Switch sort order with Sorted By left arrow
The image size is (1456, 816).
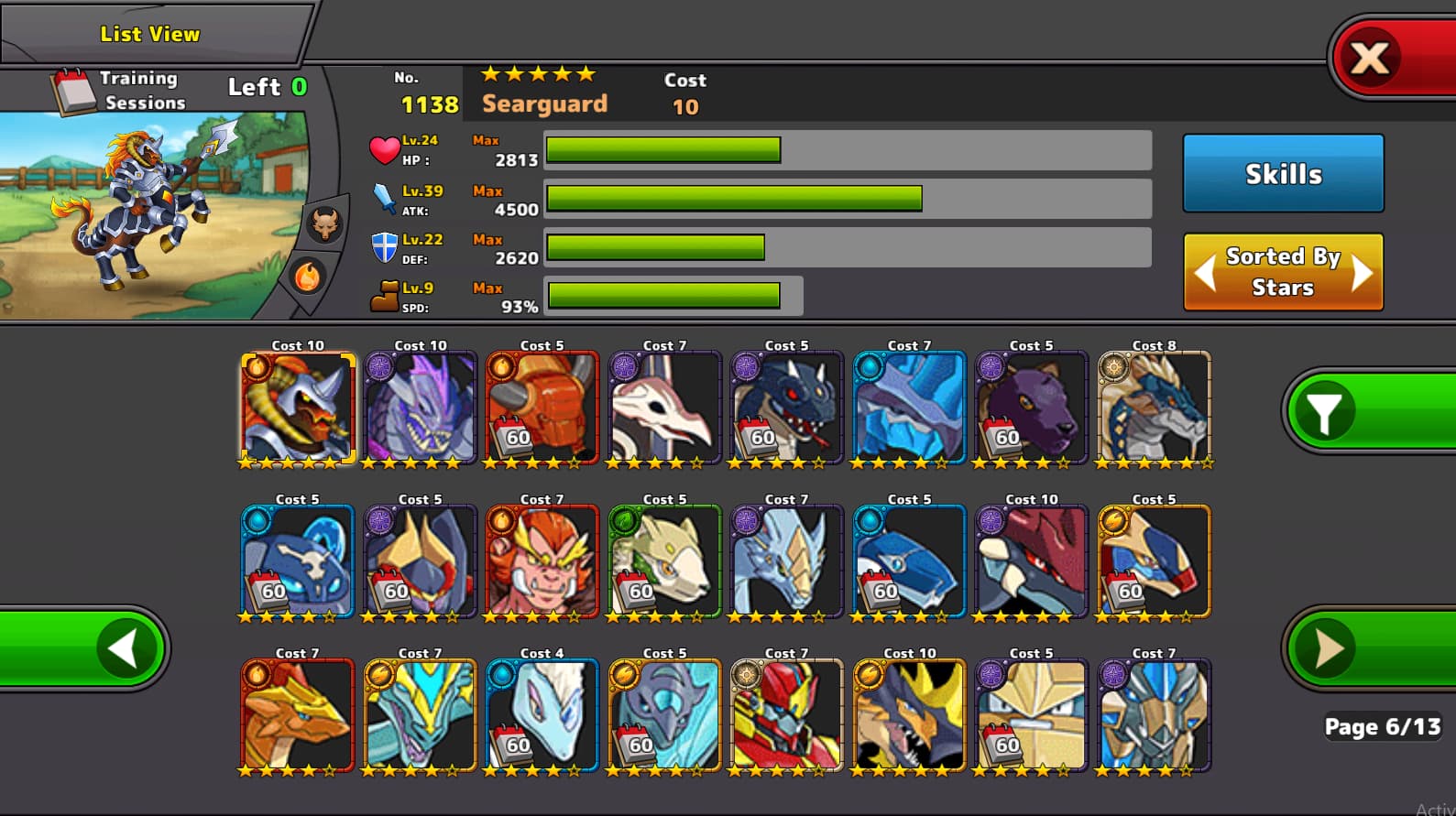pos(1205,272)
